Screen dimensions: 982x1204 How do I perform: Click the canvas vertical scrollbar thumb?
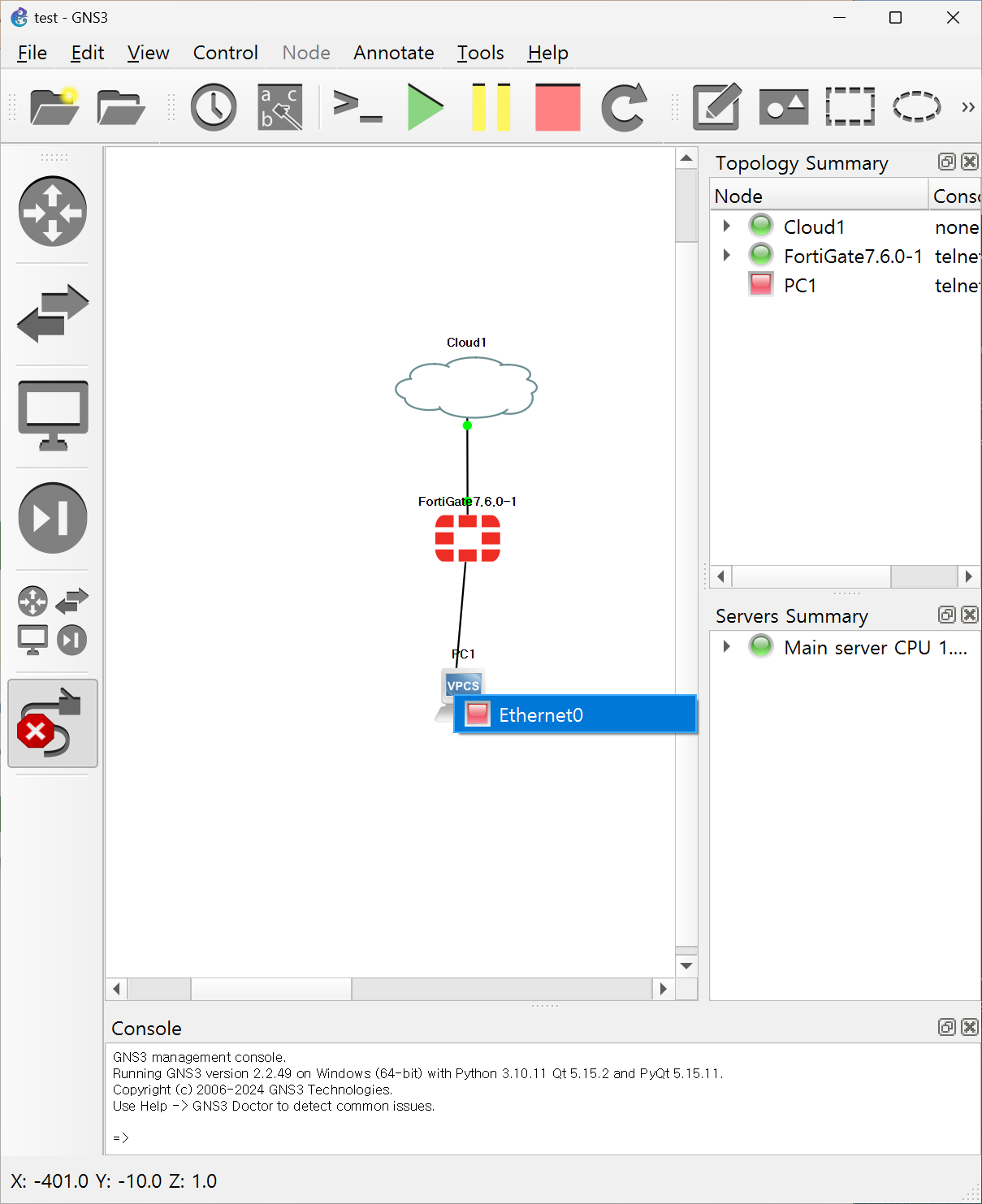[x=686, y=205]
